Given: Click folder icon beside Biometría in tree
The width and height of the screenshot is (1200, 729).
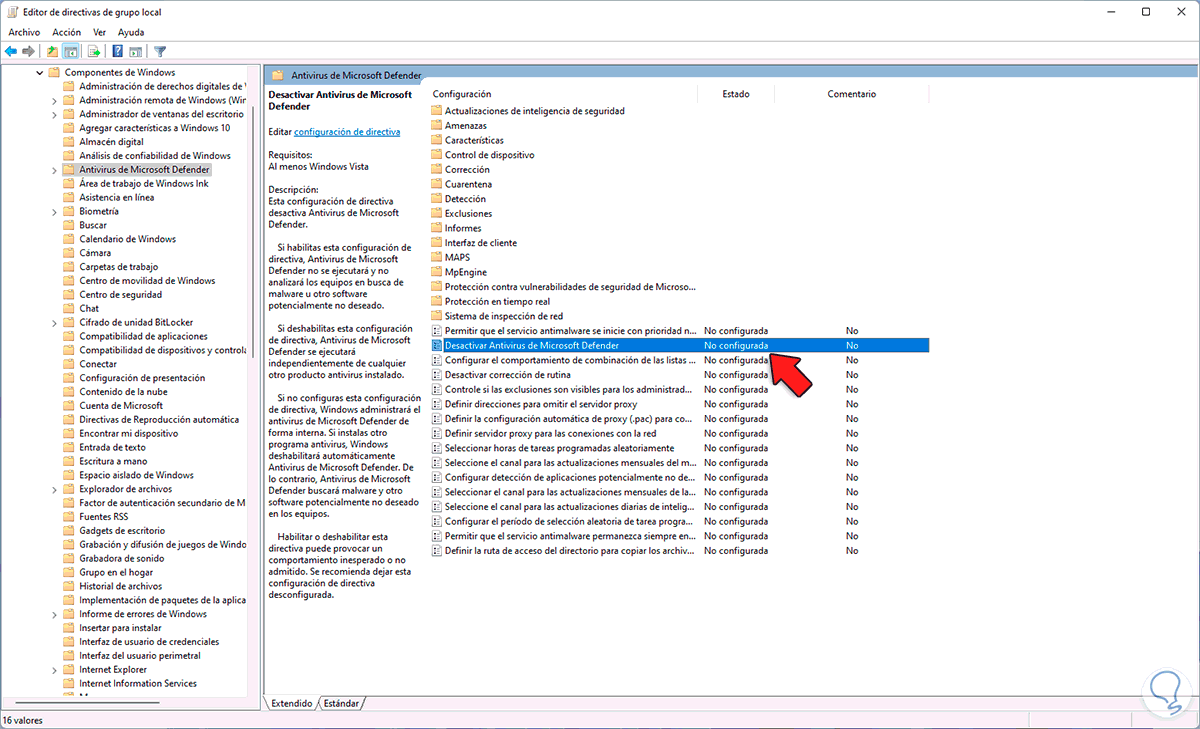Looking at the screenshot, I should (x=69, y=211).
